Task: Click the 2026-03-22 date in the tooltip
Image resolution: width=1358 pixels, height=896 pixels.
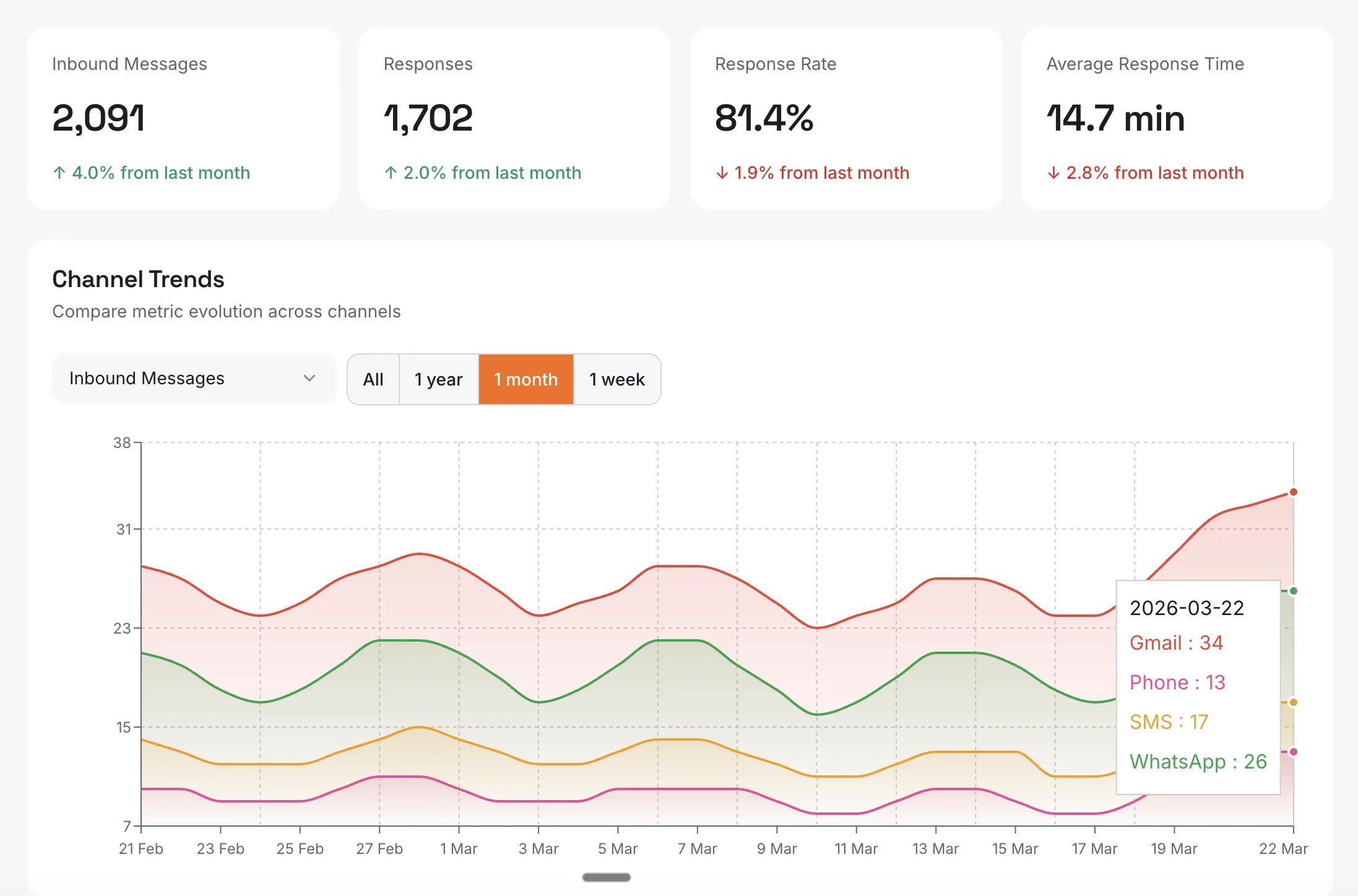Action: 1187,608
